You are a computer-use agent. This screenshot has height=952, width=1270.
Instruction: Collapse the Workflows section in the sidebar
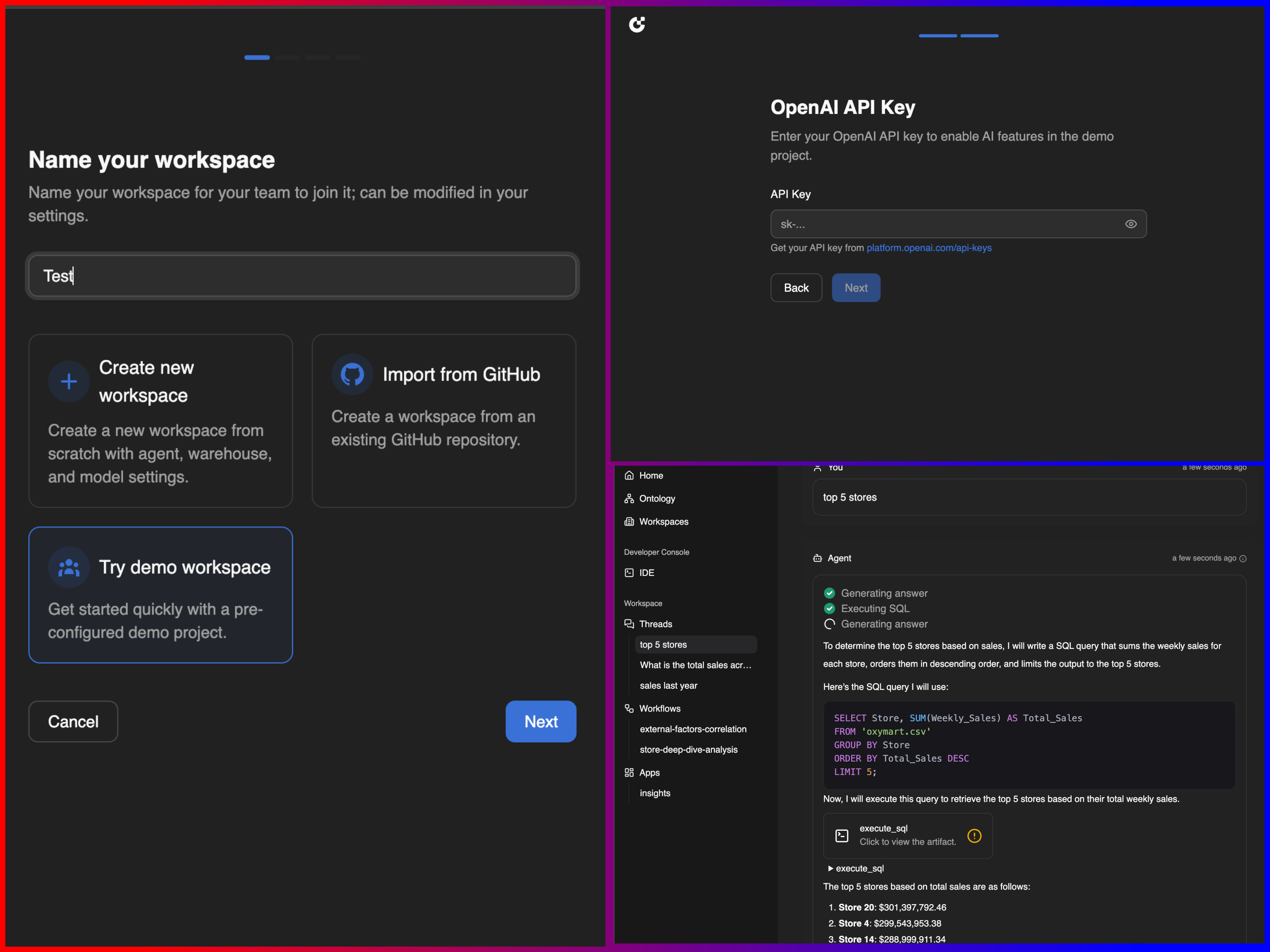click(659, 709)
